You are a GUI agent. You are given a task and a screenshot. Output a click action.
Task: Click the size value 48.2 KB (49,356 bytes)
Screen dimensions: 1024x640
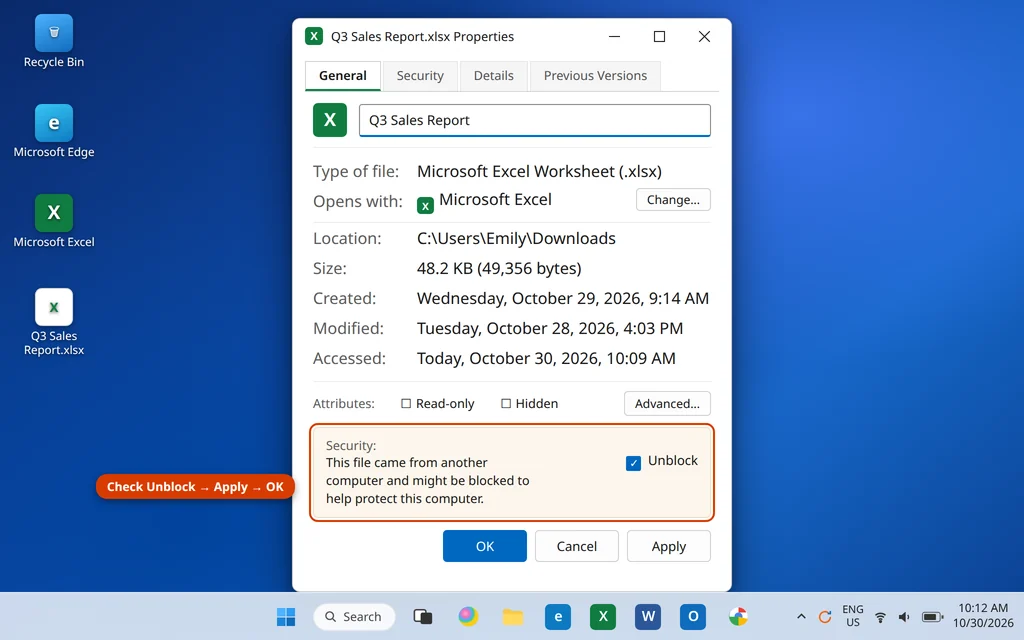tap(499, 268)
